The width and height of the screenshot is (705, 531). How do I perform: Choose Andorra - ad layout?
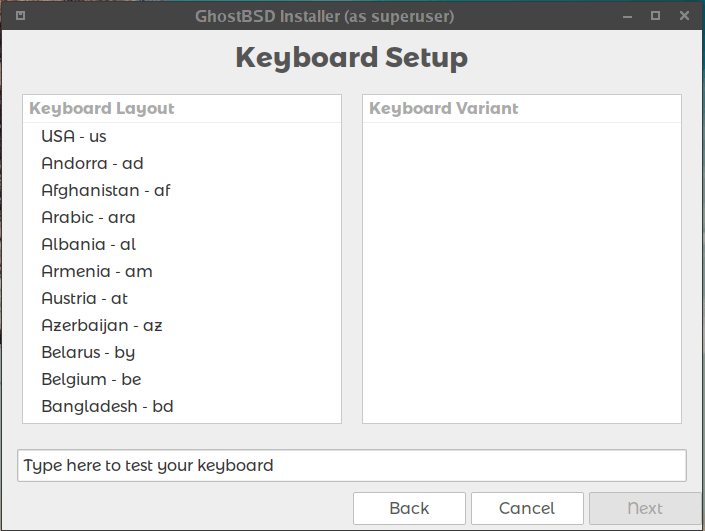click(x=93, y=163)
